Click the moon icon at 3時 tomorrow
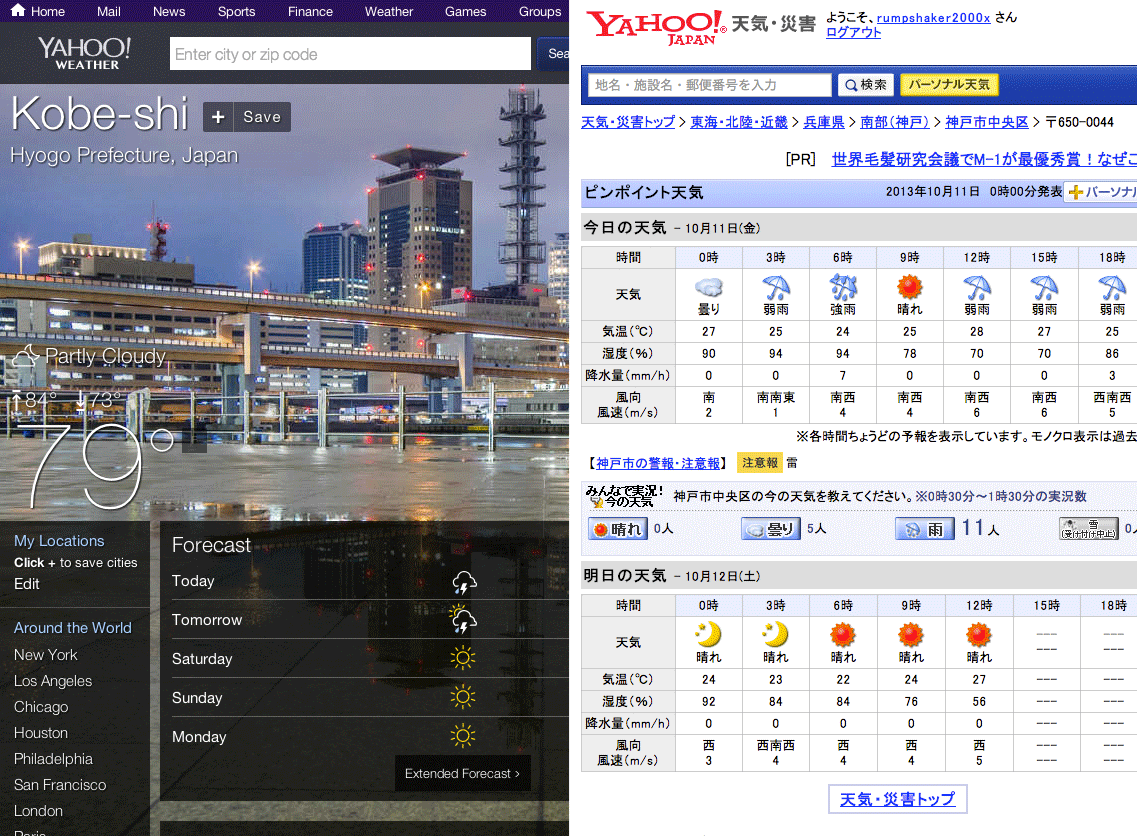Image resolution: width=1137 pixels, height=836 pixels. pos(775,634)
